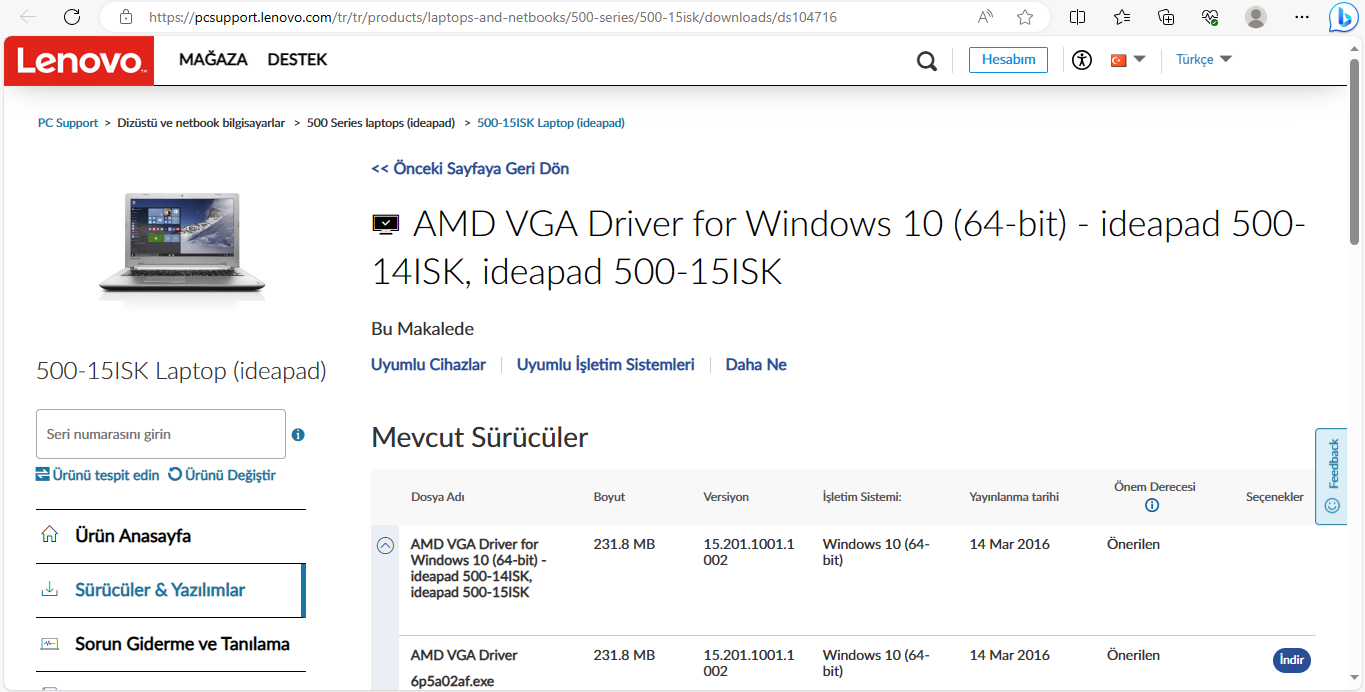
Task: Open split screen icon
Action: tap(1077, 17)
